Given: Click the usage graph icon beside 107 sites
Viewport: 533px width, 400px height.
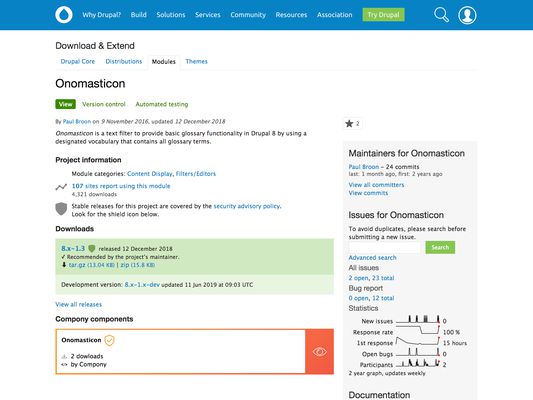Looking at the screenshot, I should coord(61,187).
